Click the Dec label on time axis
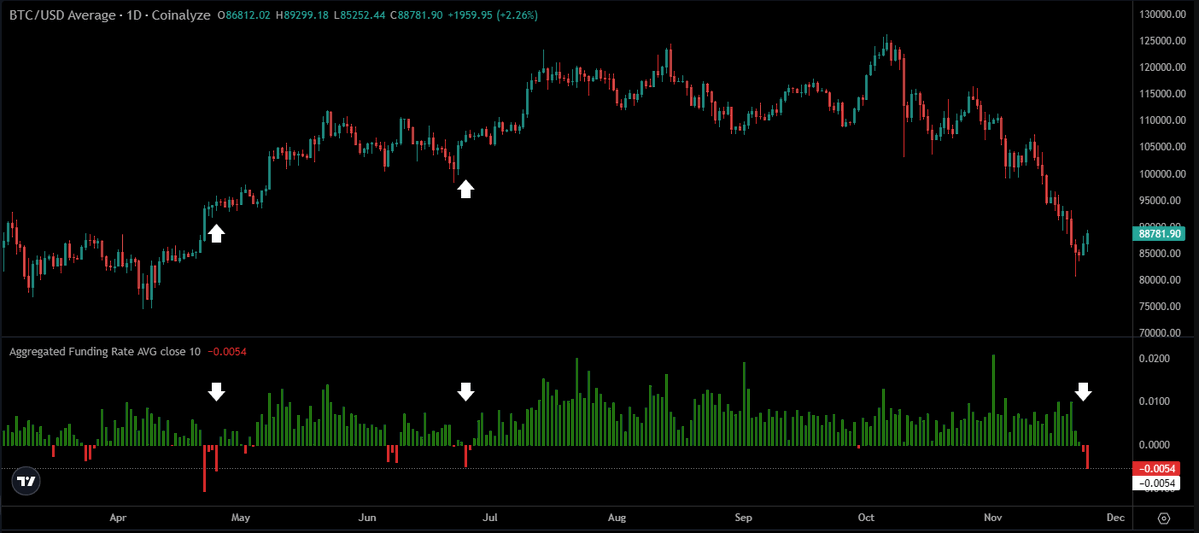1199x533 pixels. tap(1115, 518)
